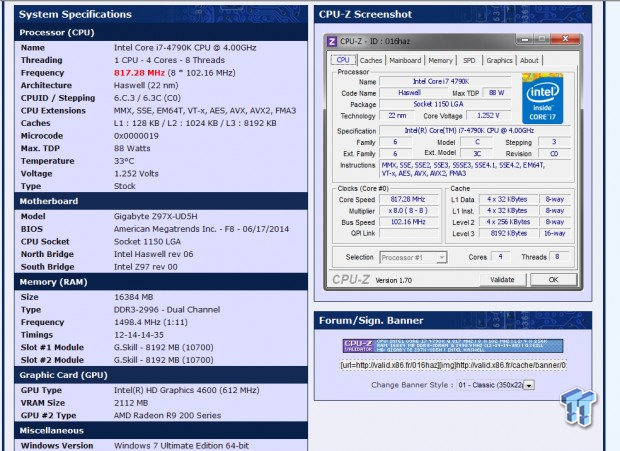Click the CPU-Z validator banner image
This screenshot has height=451, width=620.
(x=453, y=345)
